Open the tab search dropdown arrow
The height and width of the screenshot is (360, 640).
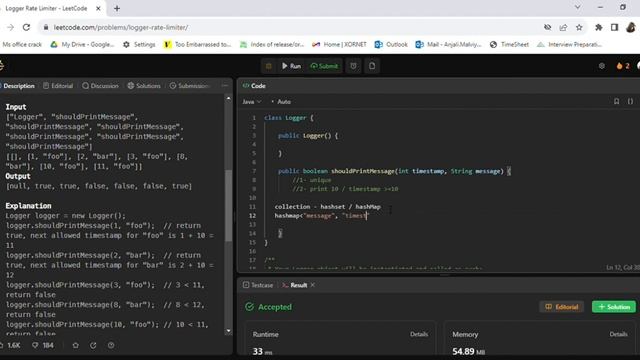coord(577,7)
